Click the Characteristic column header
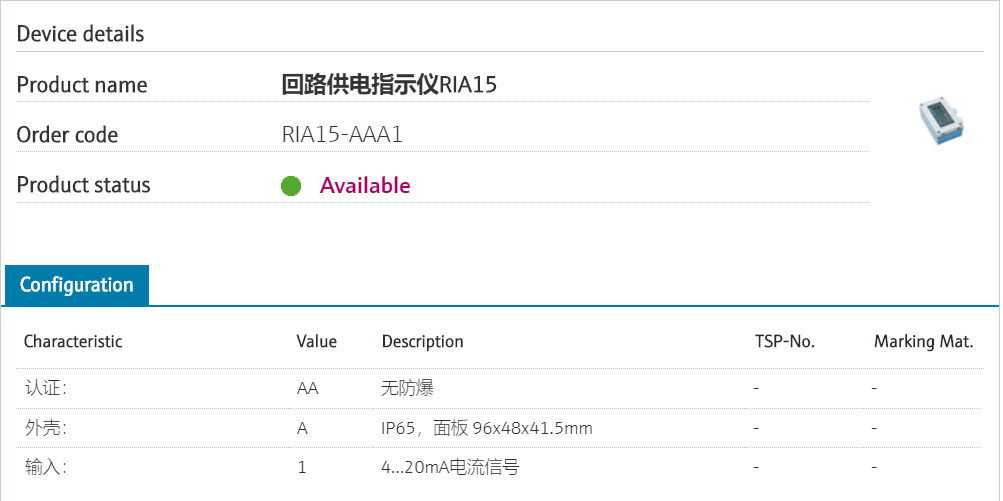This screenshot has height=501, width=1003. pos(73,342)
